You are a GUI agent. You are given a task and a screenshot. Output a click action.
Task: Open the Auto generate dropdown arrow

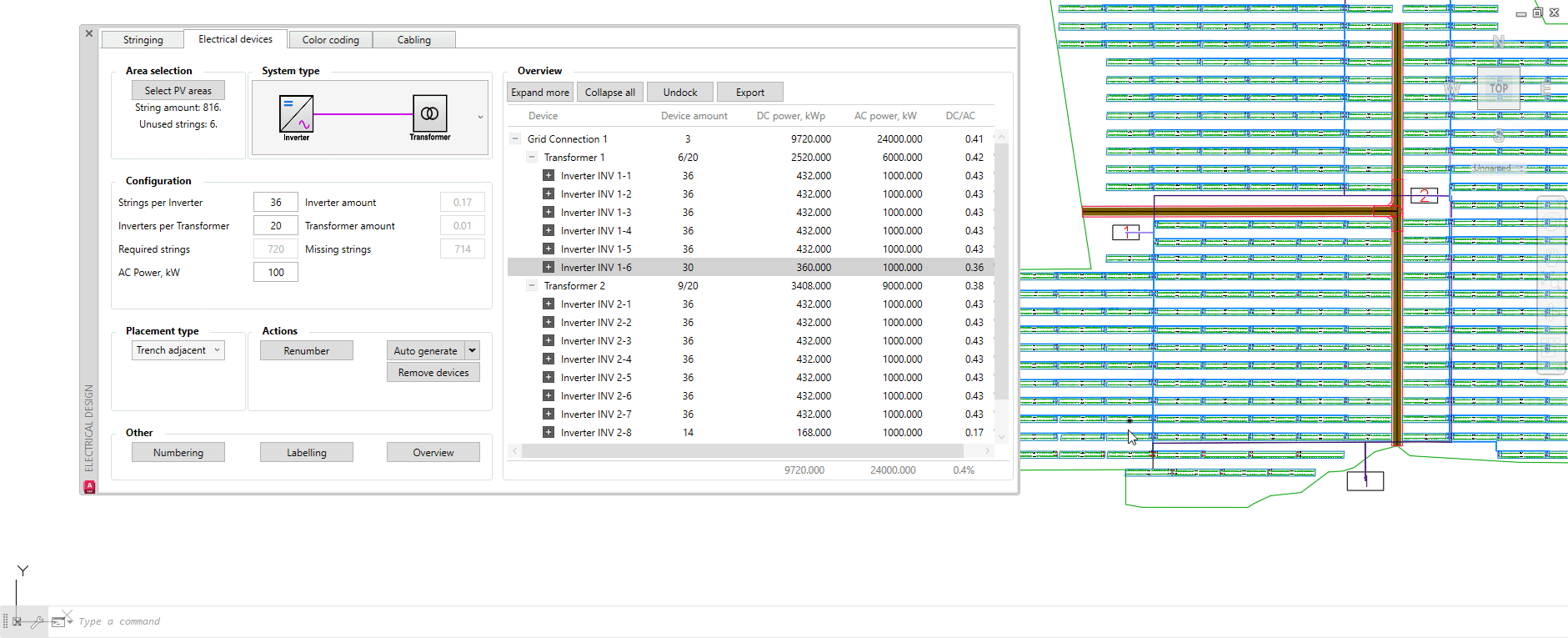[x=473, y=351]
